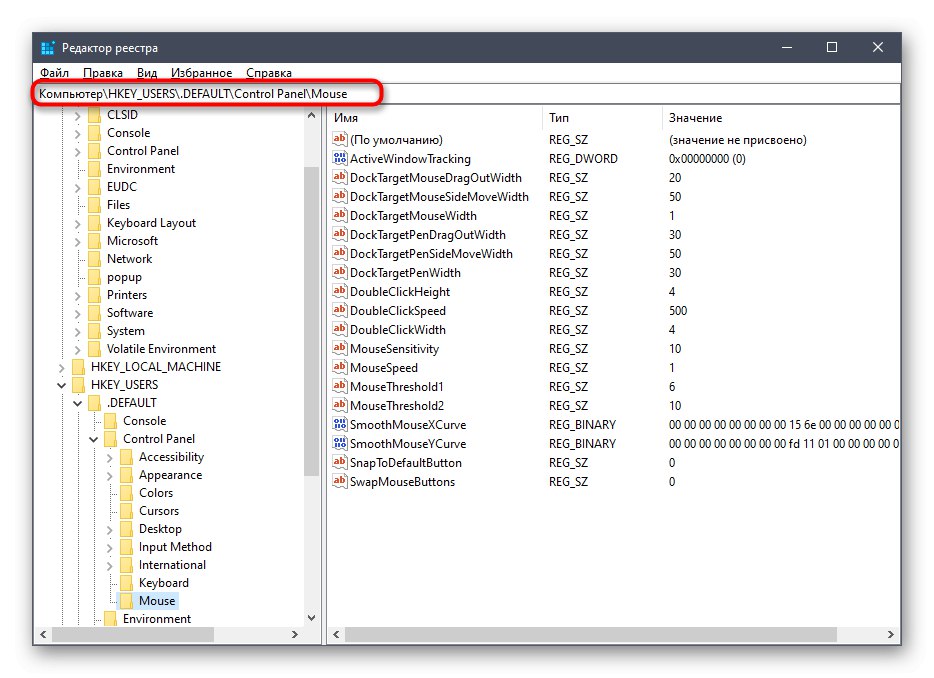Open the Правка menu
Viewport: 934px width, 678px height.
pyautogui.click(x=102, y=73)
